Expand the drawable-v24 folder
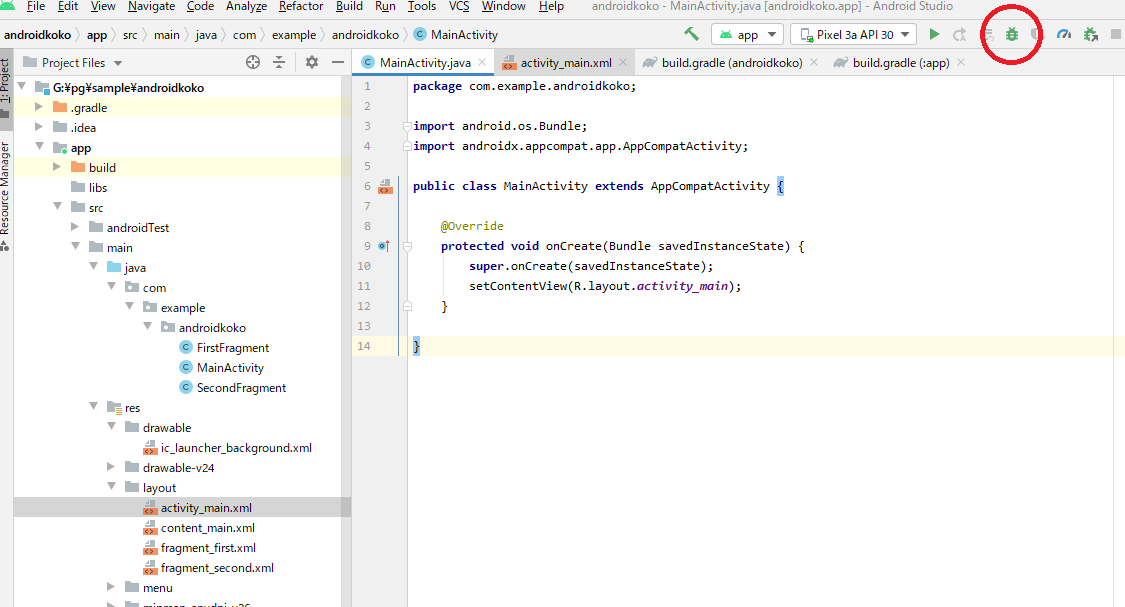Viewport: 1125px width, 607px height. (x=111, y=466)
